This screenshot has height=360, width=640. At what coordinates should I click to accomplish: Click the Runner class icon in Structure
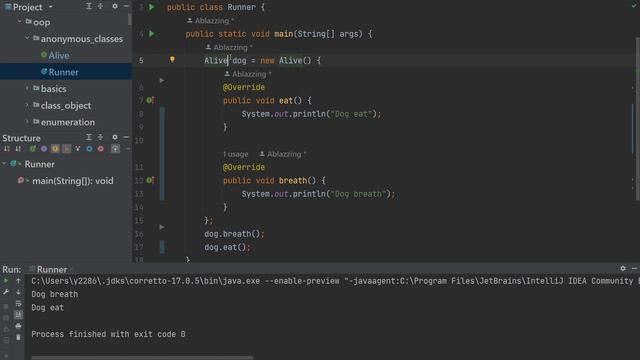pos(14,164)
